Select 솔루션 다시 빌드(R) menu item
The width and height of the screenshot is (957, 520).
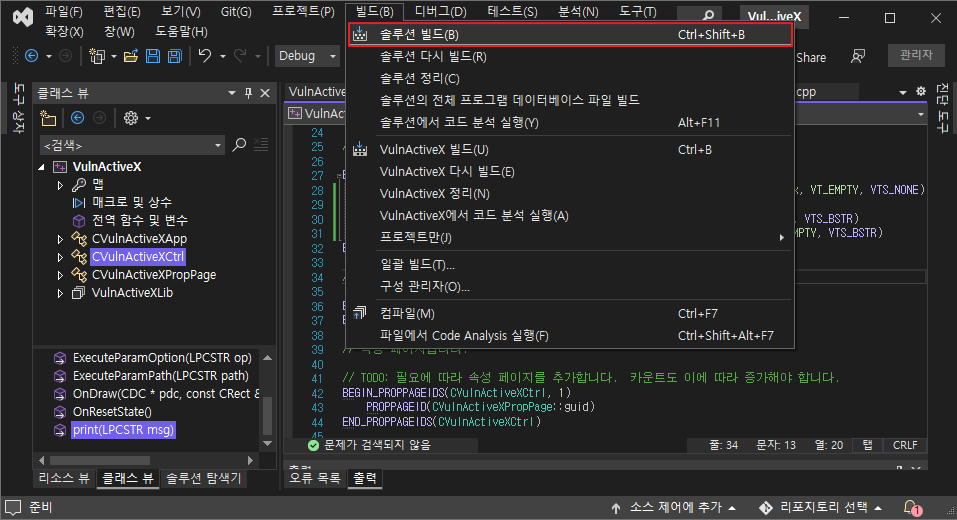(570, 57)
